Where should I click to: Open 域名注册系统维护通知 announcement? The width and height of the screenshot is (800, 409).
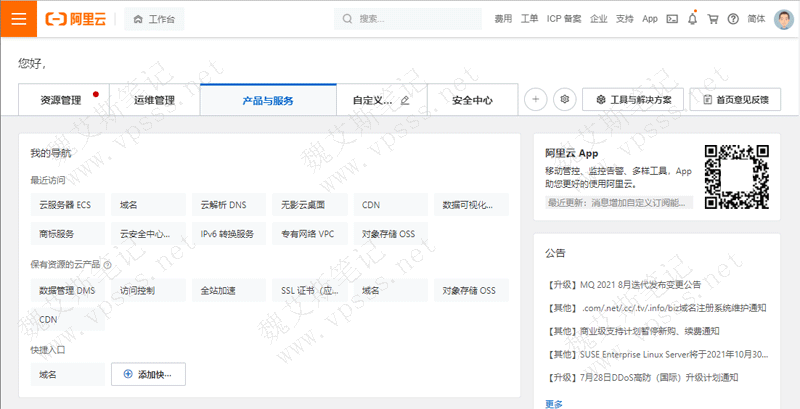[x=656, y=308]
